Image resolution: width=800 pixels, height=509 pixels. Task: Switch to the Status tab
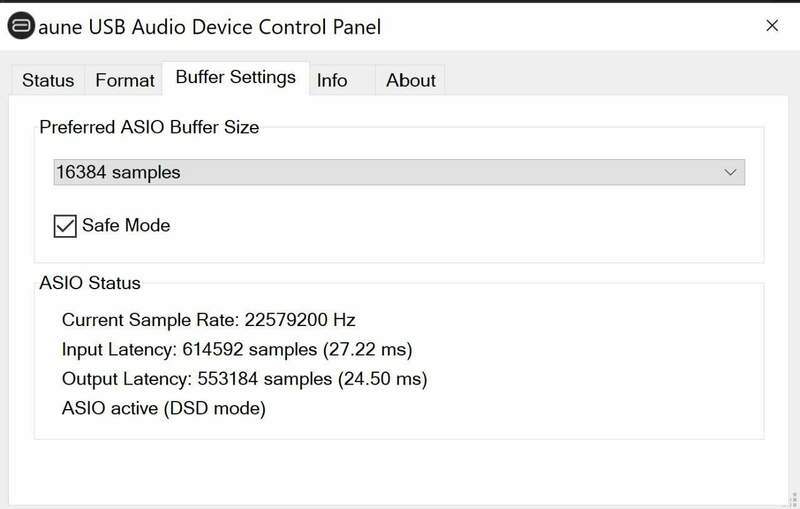click(48, 81)
